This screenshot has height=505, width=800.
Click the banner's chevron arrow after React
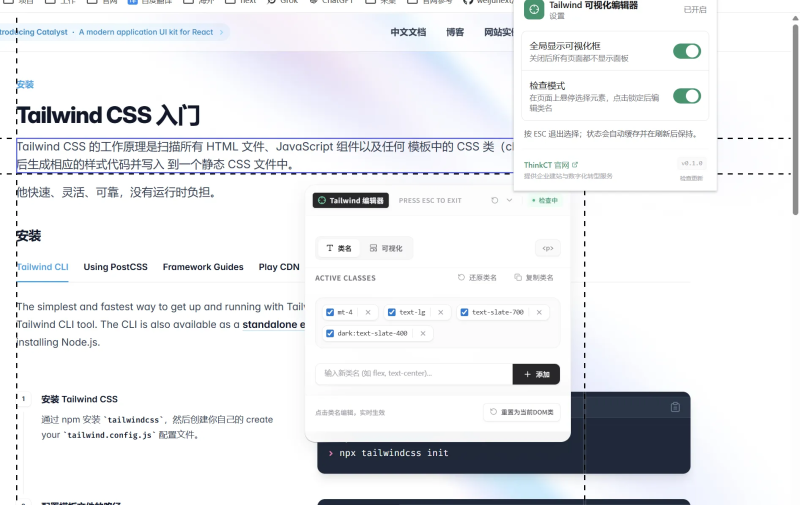pyautogui.click(x=221, y=32)
